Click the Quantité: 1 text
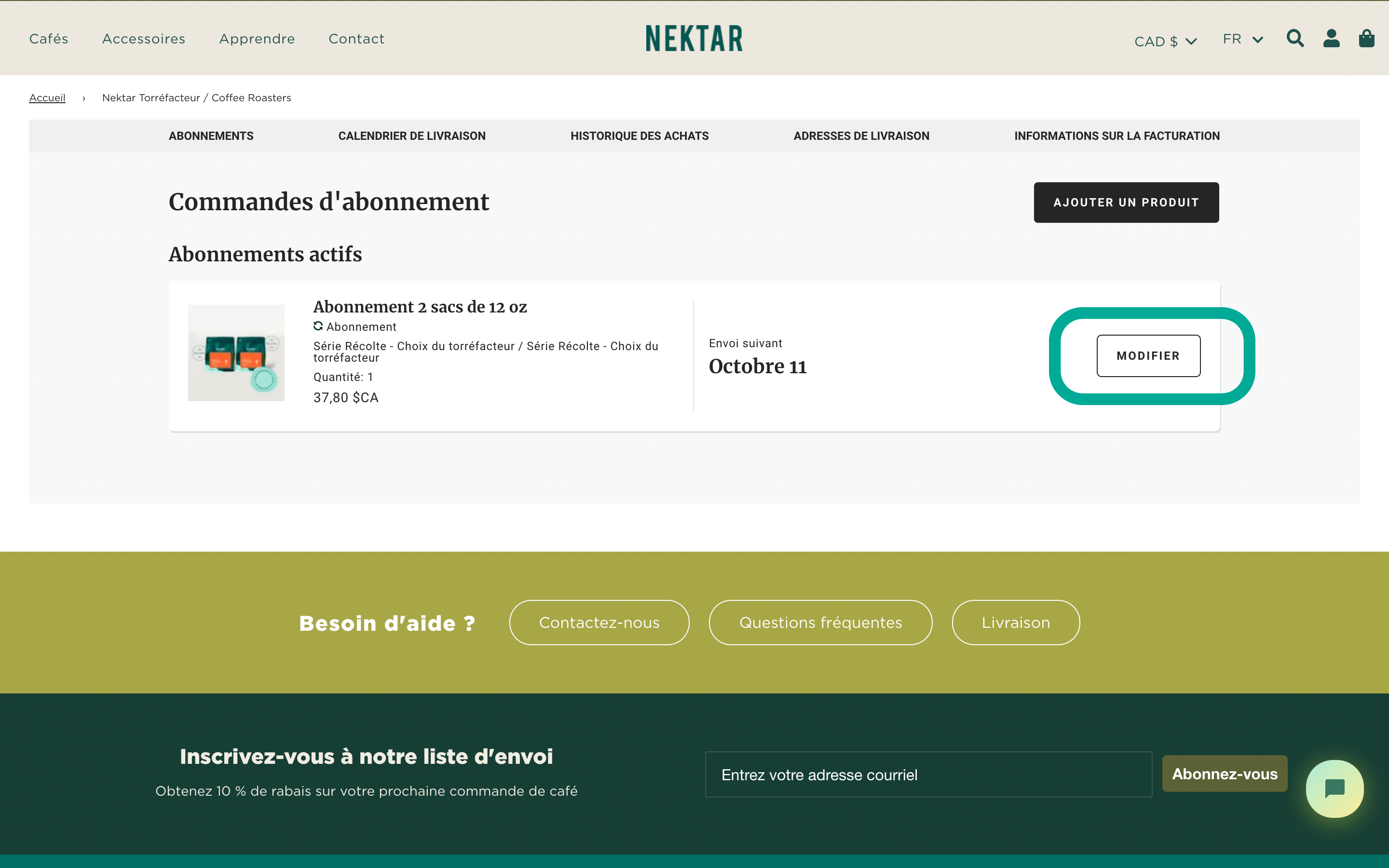Image resolution: width=1389 pixels, height=868 pixels. [x=342, y=377]
